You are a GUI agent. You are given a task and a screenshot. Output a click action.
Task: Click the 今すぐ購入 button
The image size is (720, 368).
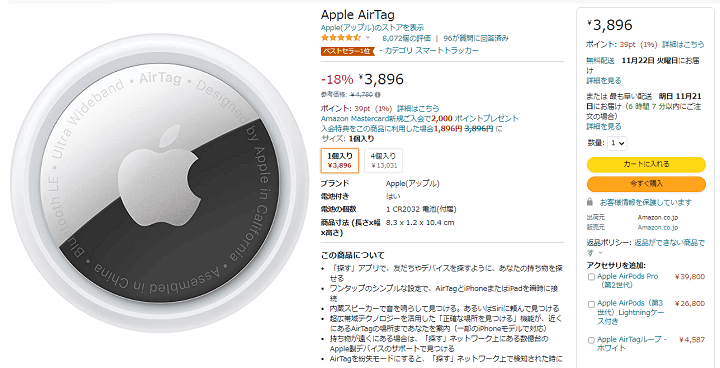(x=646, y=184)
